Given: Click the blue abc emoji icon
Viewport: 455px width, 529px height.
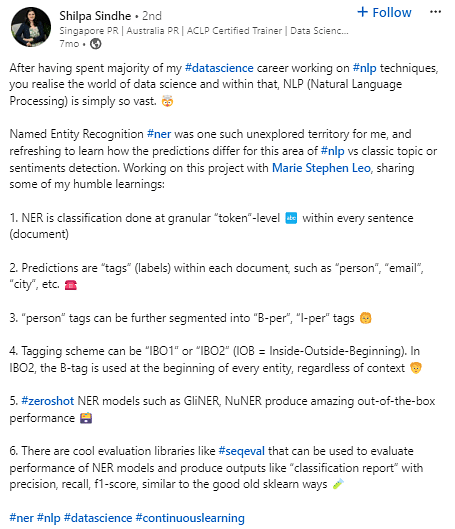Looking at the screenshot, I should (x=291, y=218).
